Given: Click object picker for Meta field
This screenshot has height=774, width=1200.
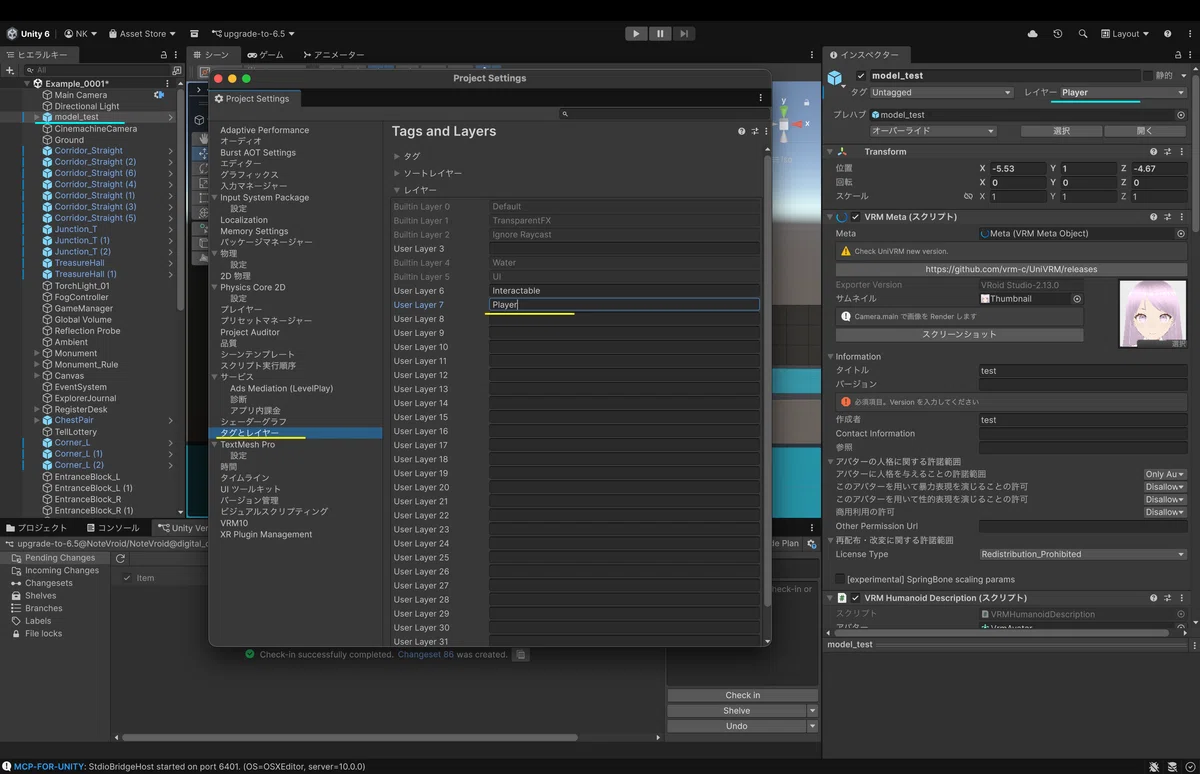Looking at the screenshot, I should 1181,234.
